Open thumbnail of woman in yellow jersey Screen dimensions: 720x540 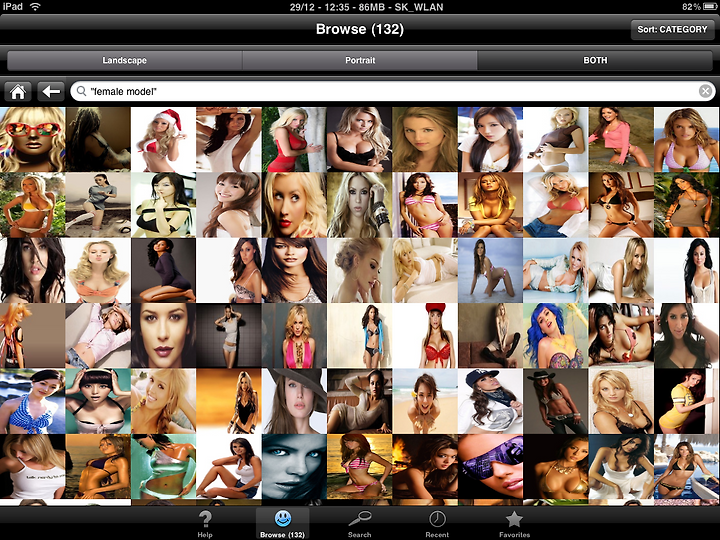pyautogui.click(x=687, y=401)
